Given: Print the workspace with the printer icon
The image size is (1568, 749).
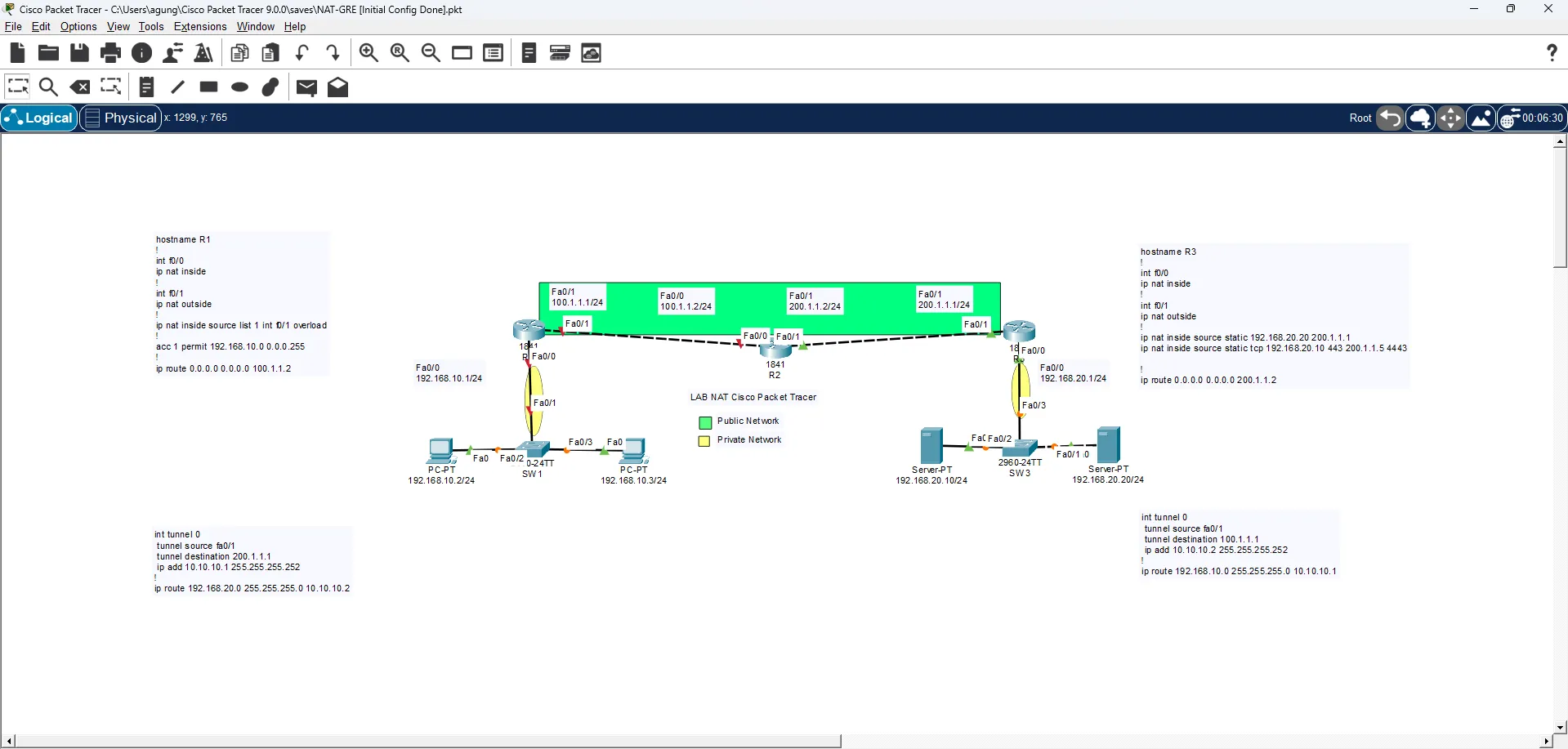Looking at the screenshot, I should [110, 53].
